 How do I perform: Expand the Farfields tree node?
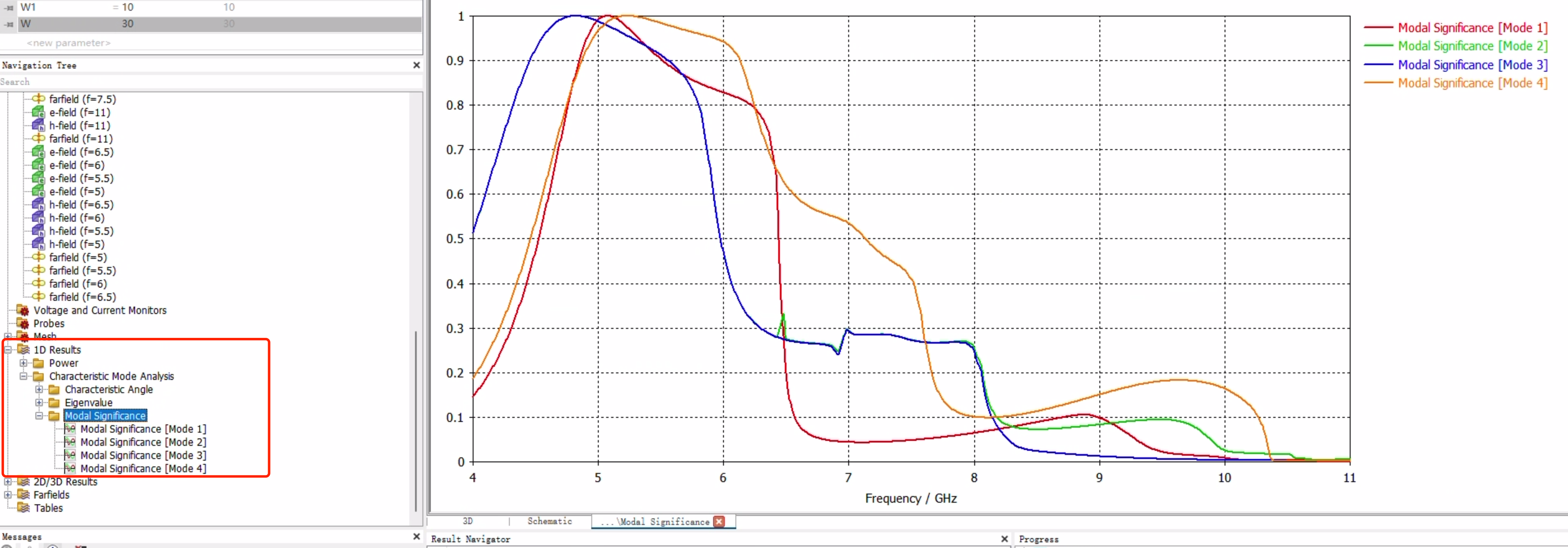[8, 494]
